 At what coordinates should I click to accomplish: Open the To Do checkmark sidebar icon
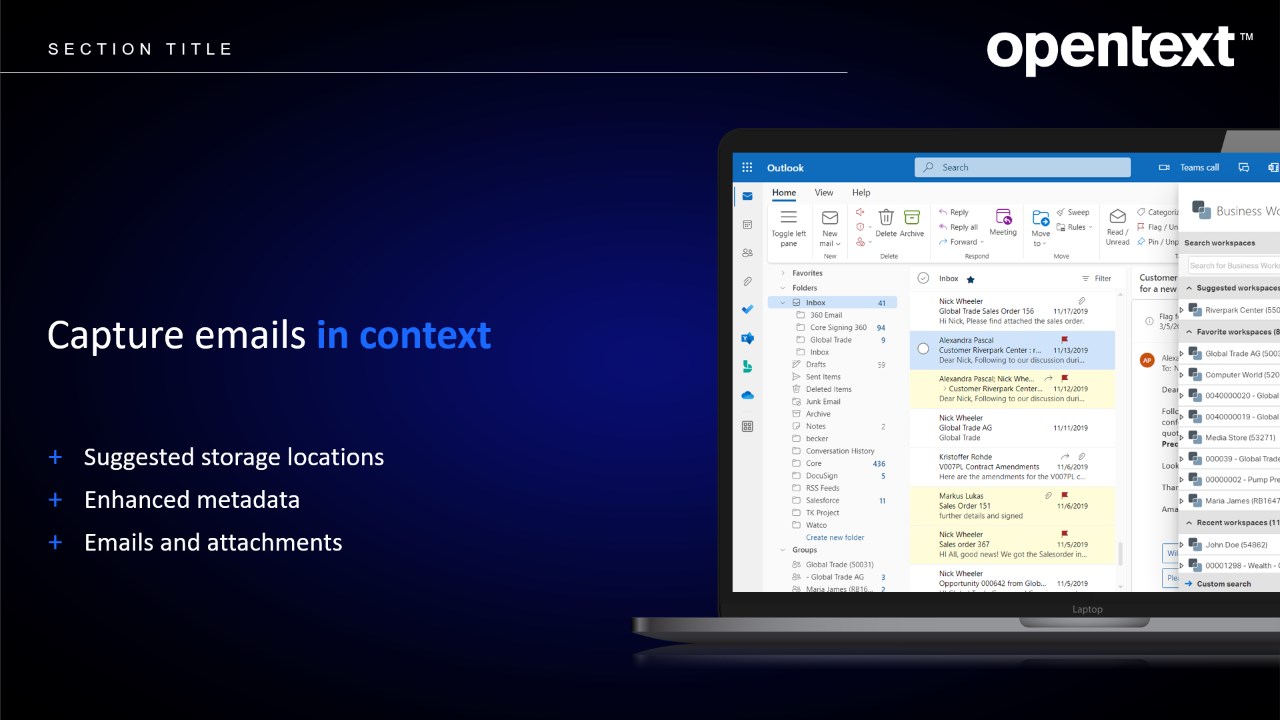click(747, 310)
